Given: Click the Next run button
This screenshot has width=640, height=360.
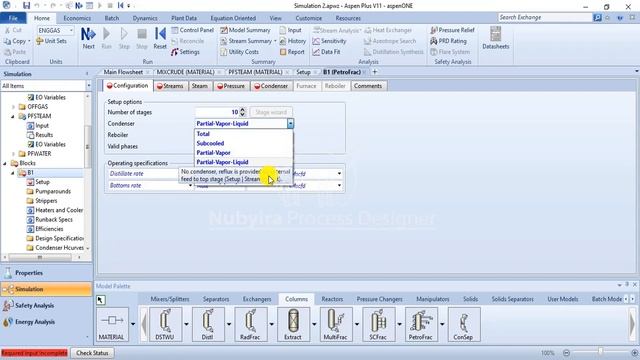Looking at the screenshot, I should [x=88, y=38].
